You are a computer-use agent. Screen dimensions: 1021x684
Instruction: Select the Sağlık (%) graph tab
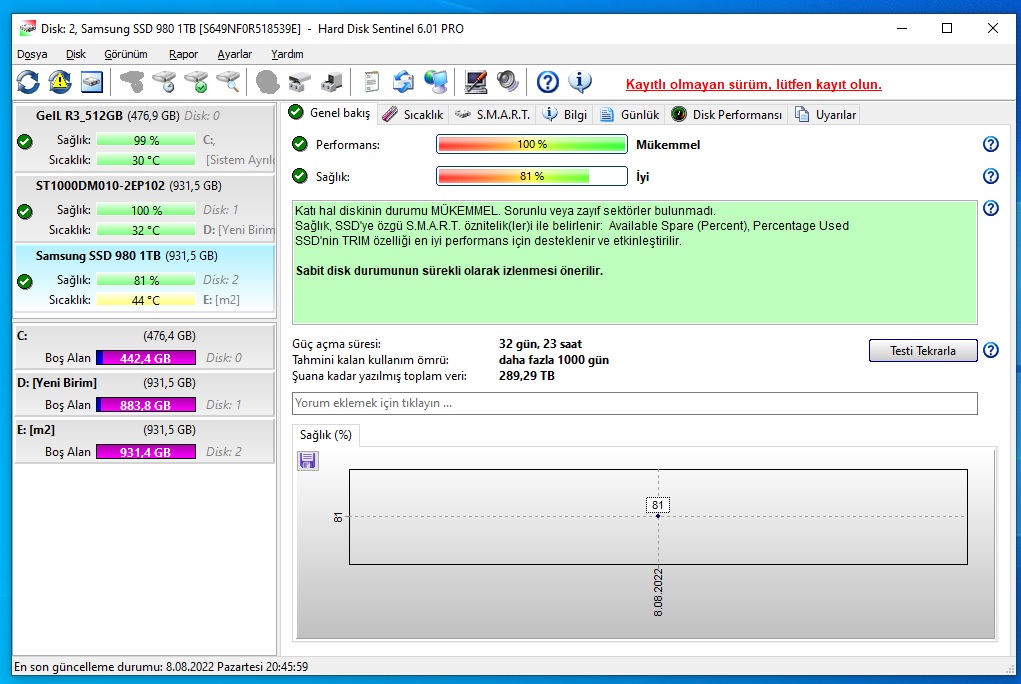click(x=326, y=435)
